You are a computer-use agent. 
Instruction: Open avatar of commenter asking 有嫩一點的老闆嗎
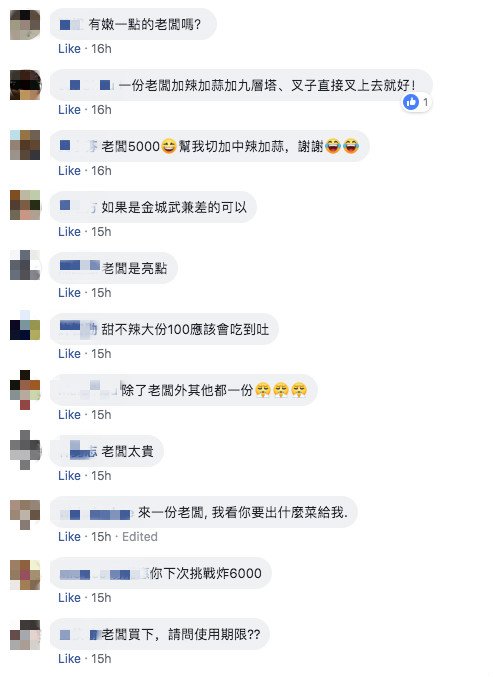tap(25, 25)
